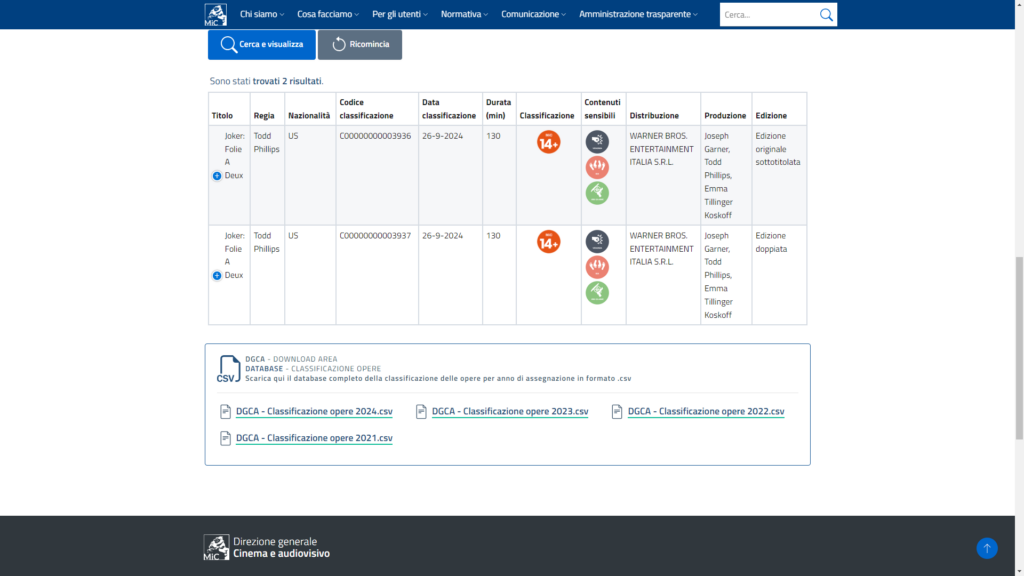The image size is (1024, 576).
Task: Open the Chi siamo dropdown menu
Action: 262,14
